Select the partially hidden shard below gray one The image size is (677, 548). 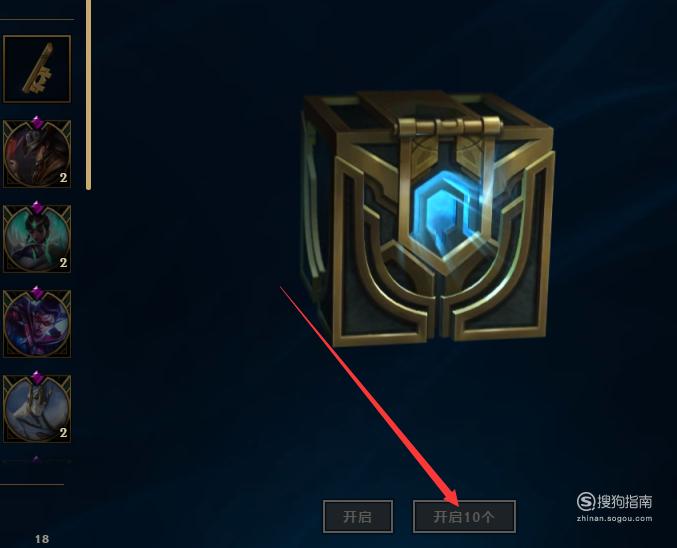pos(37,460)
